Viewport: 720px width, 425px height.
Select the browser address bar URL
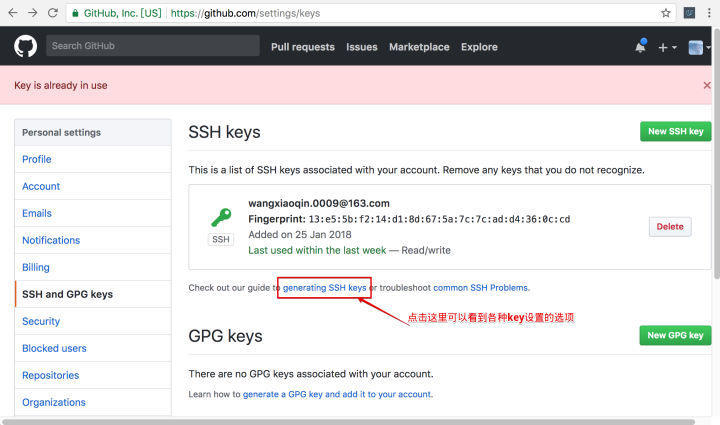tap(245, 13)
